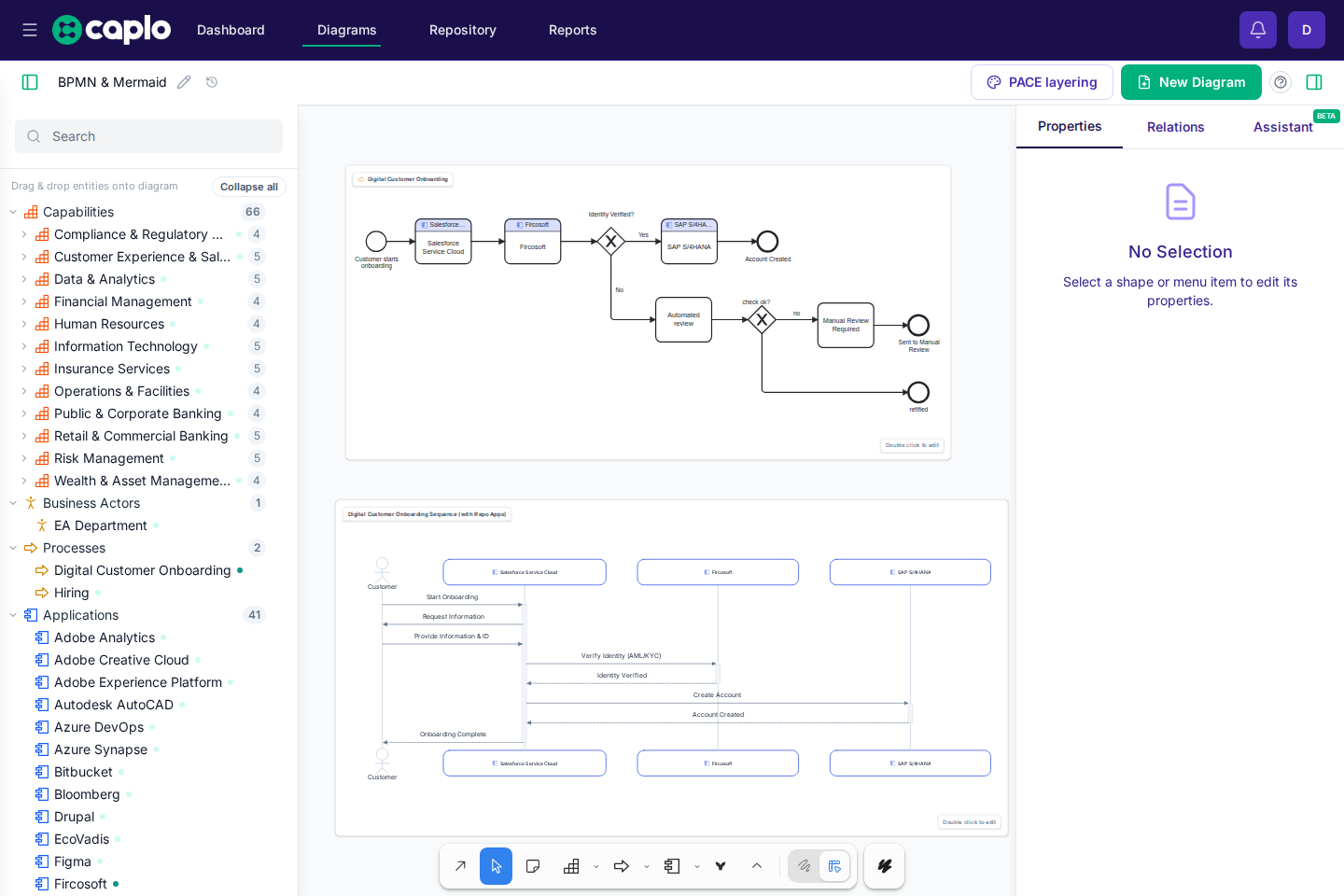Open the hamburger navigation menu
This screenshot has width=1344, height=896.
(30, 30)
